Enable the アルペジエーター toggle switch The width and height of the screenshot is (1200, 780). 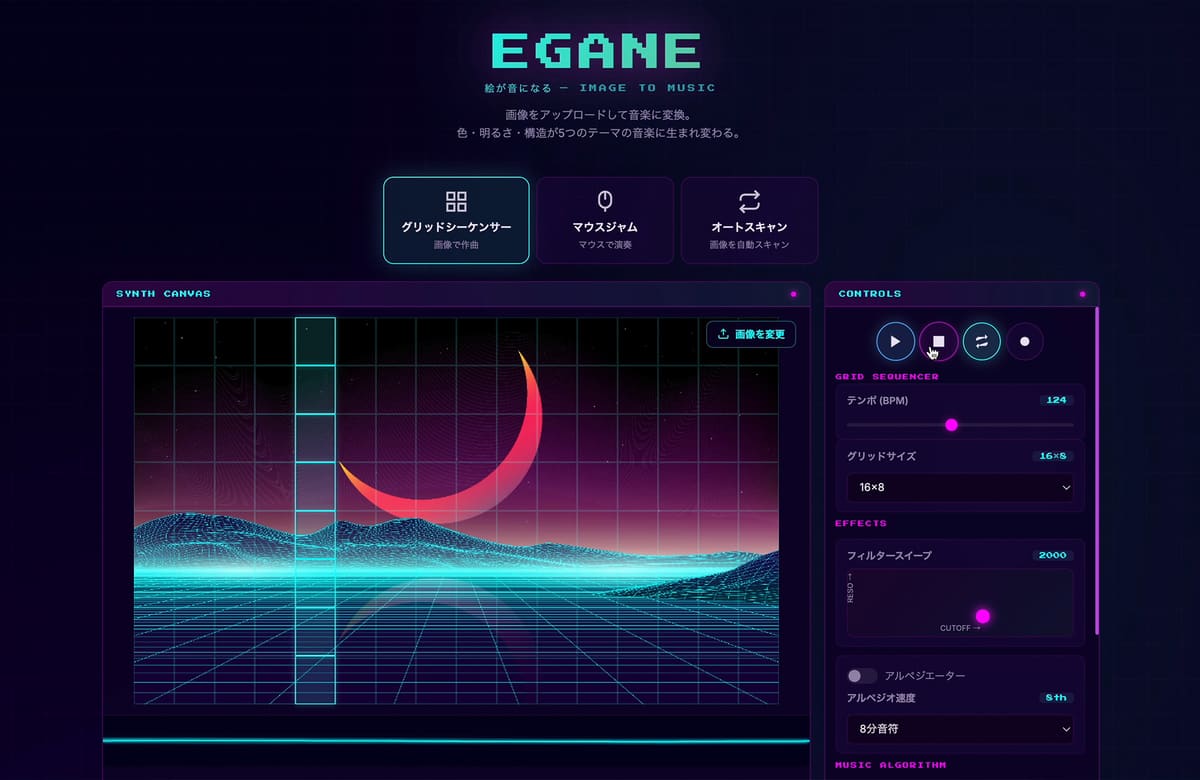861,676
